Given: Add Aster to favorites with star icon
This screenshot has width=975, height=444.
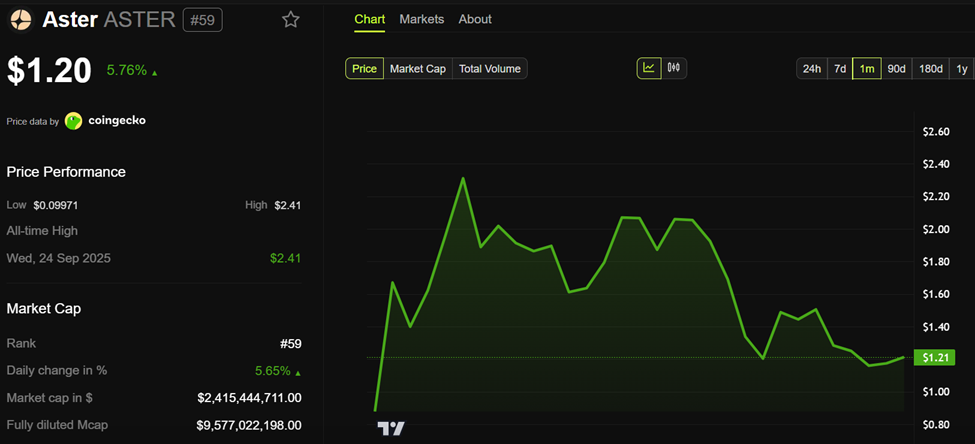Looking at the screenshot, I should tap(290, 19).
